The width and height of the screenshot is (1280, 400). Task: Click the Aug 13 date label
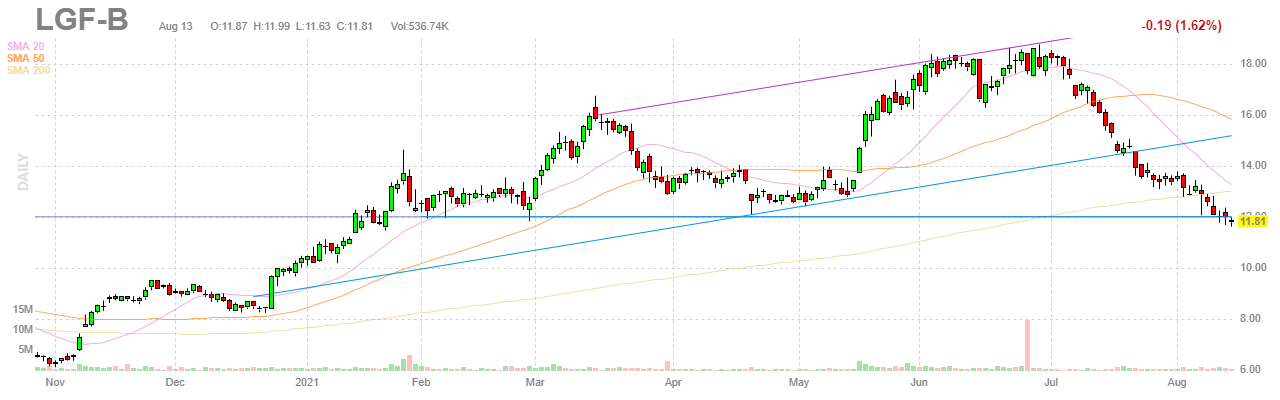point(176,26)
